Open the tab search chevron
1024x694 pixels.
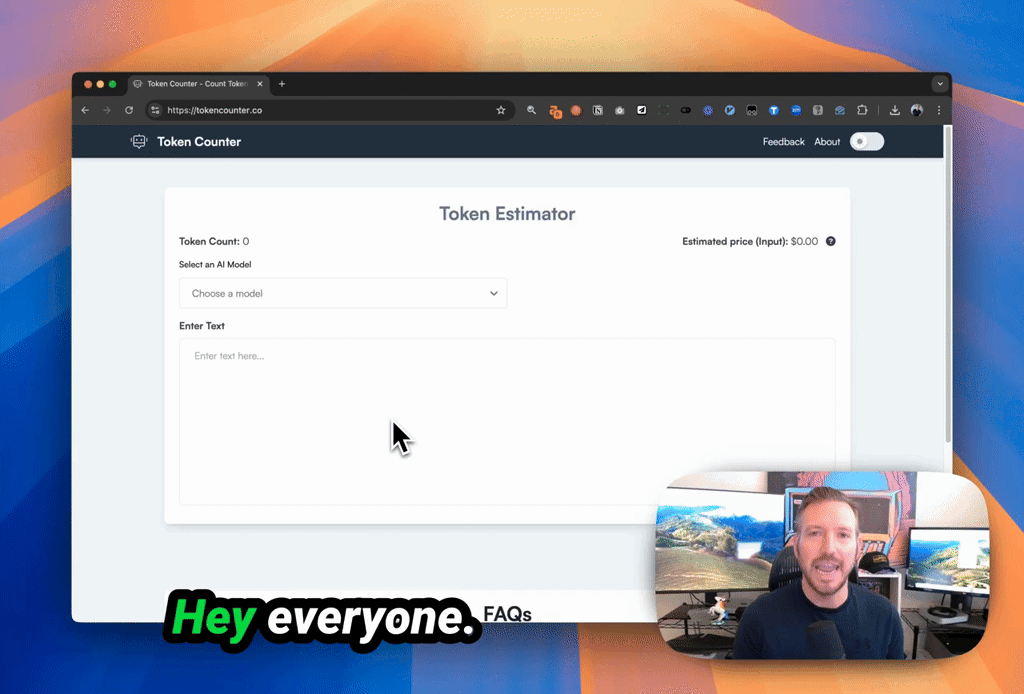click(x=940, y=84)
